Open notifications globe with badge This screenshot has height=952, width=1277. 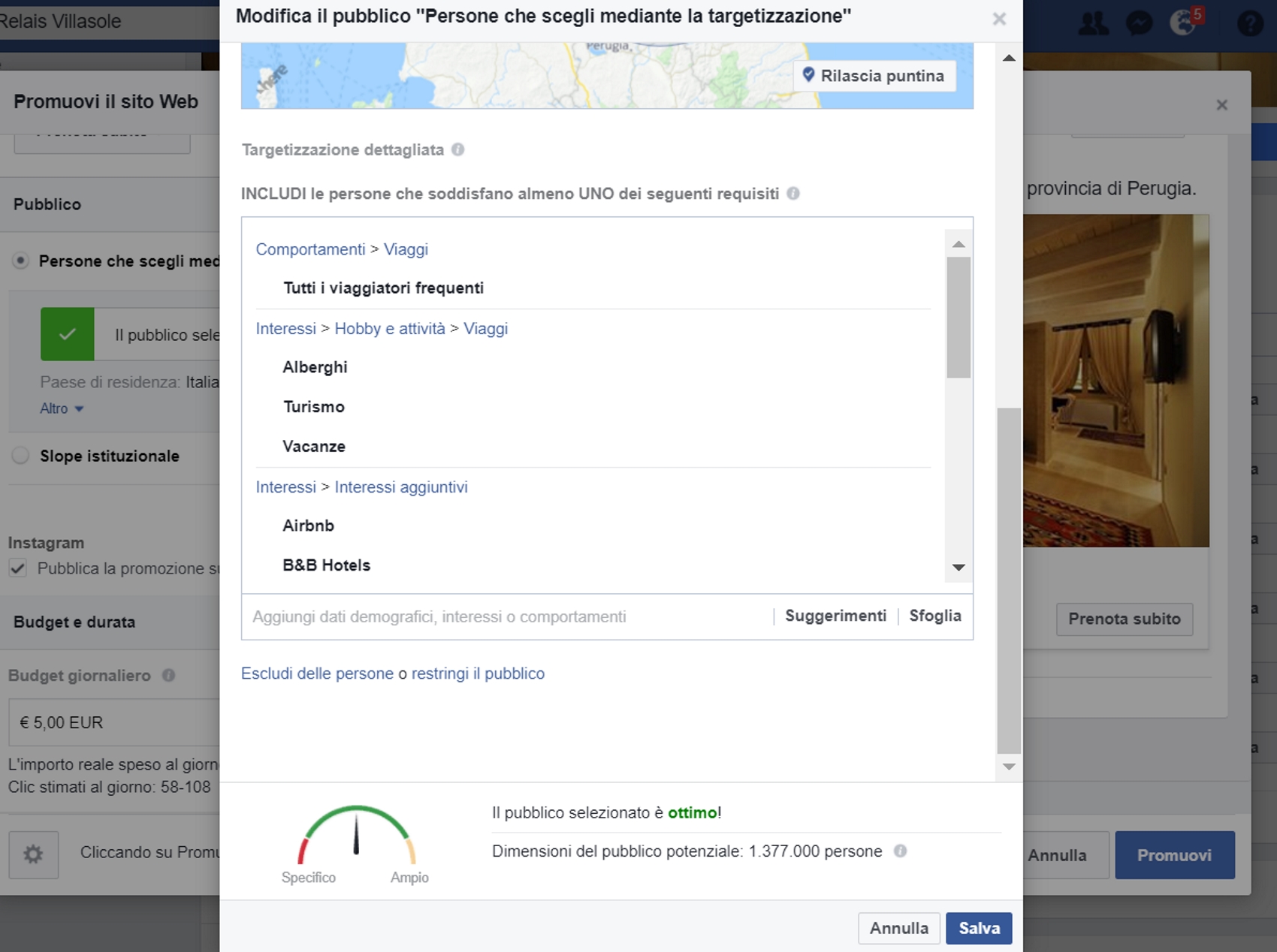click(1184, 23)
